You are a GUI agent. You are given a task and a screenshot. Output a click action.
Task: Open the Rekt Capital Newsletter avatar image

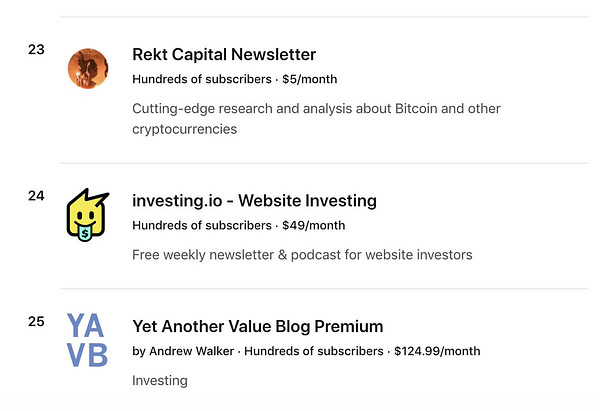[88, 68]
